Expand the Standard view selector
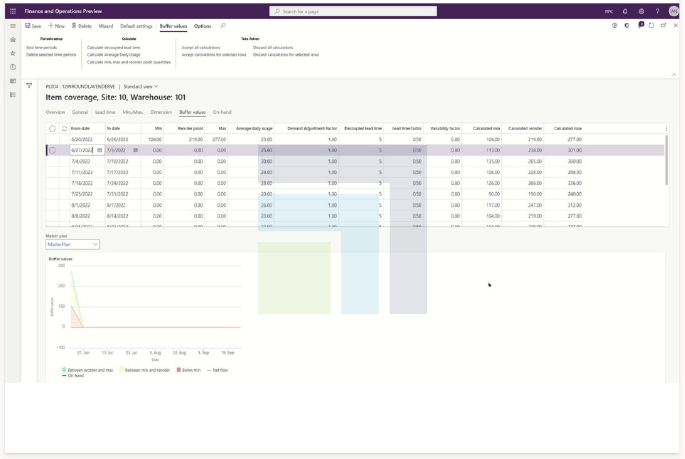The width and height of the screenshot is (685, 459). (141, 86)
